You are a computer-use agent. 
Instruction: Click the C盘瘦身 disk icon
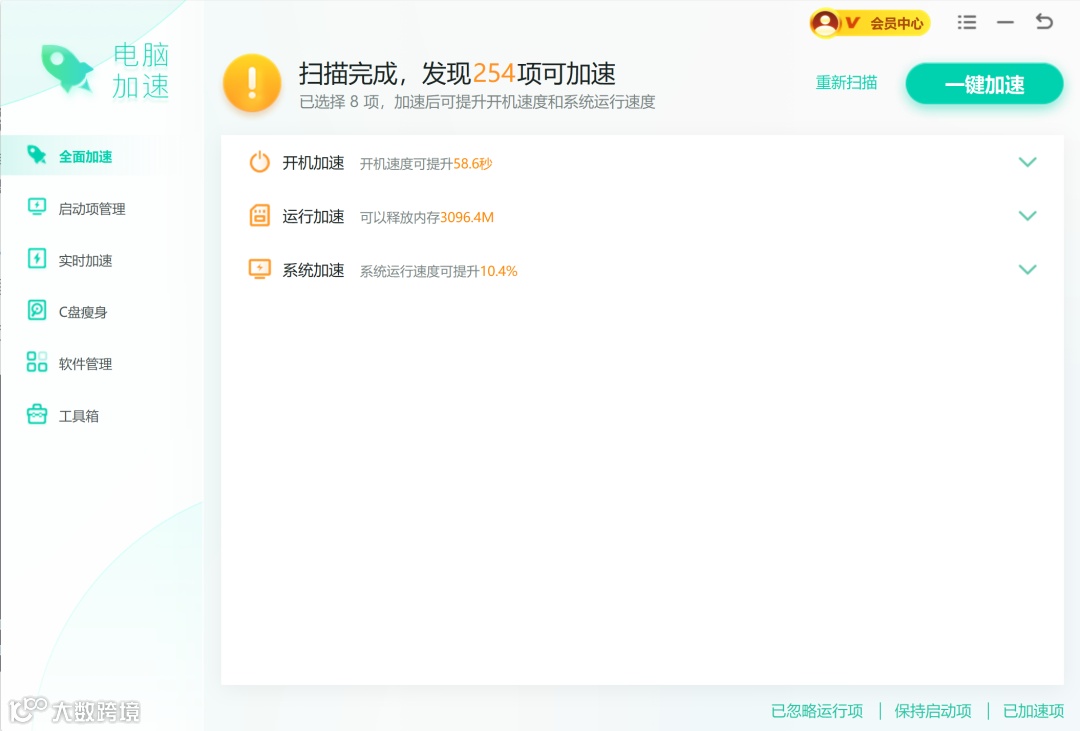pos(37,310)
